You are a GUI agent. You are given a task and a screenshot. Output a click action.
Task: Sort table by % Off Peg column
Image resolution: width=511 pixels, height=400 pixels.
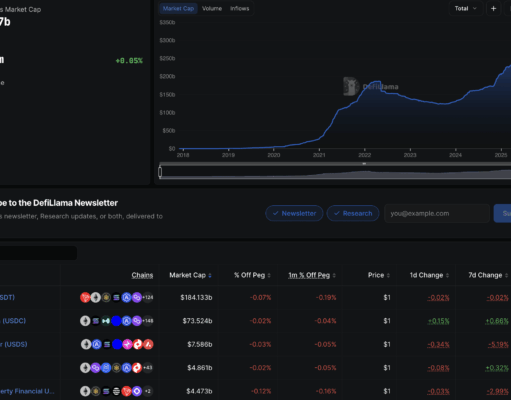252,275
